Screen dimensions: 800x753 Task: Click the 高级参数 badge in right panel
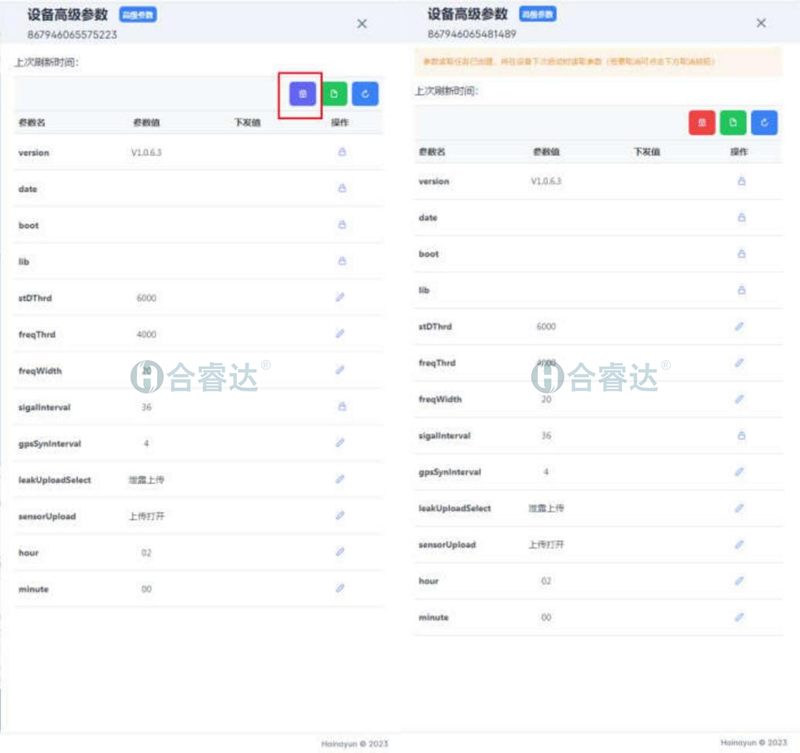(x=537, y=15)
